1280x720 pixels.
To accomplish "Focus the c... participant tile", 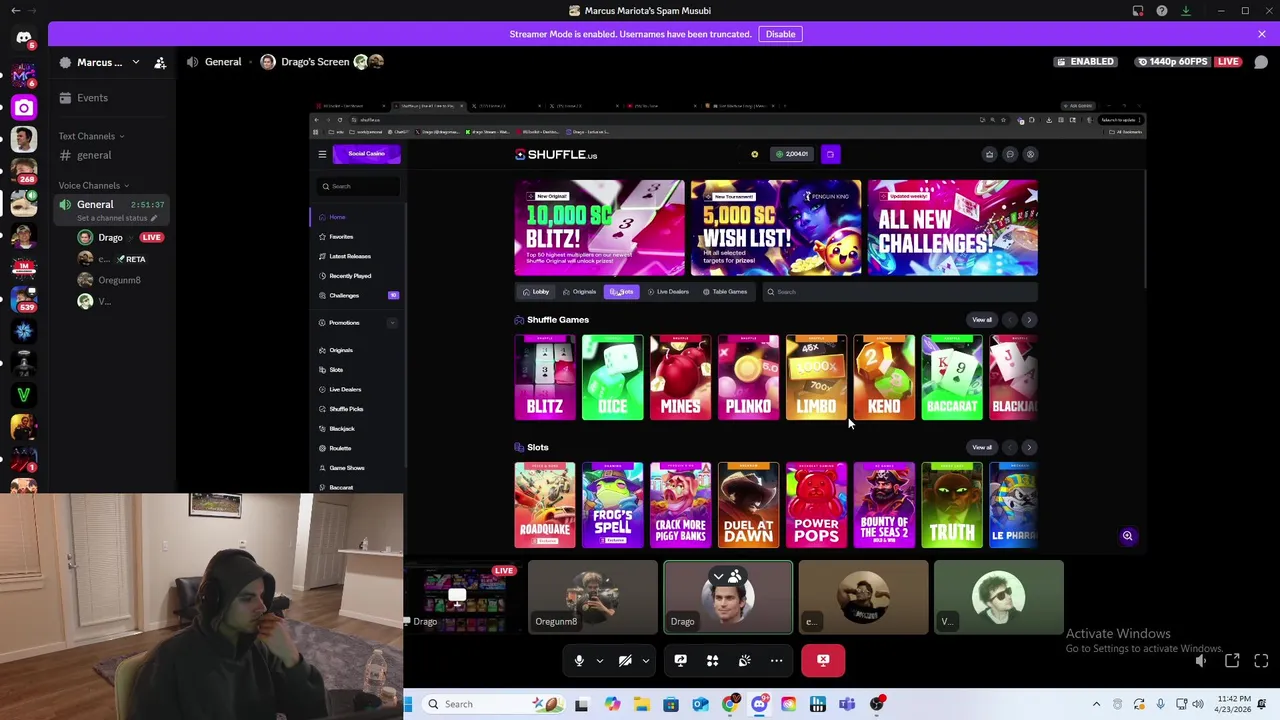I will [863, 597].
